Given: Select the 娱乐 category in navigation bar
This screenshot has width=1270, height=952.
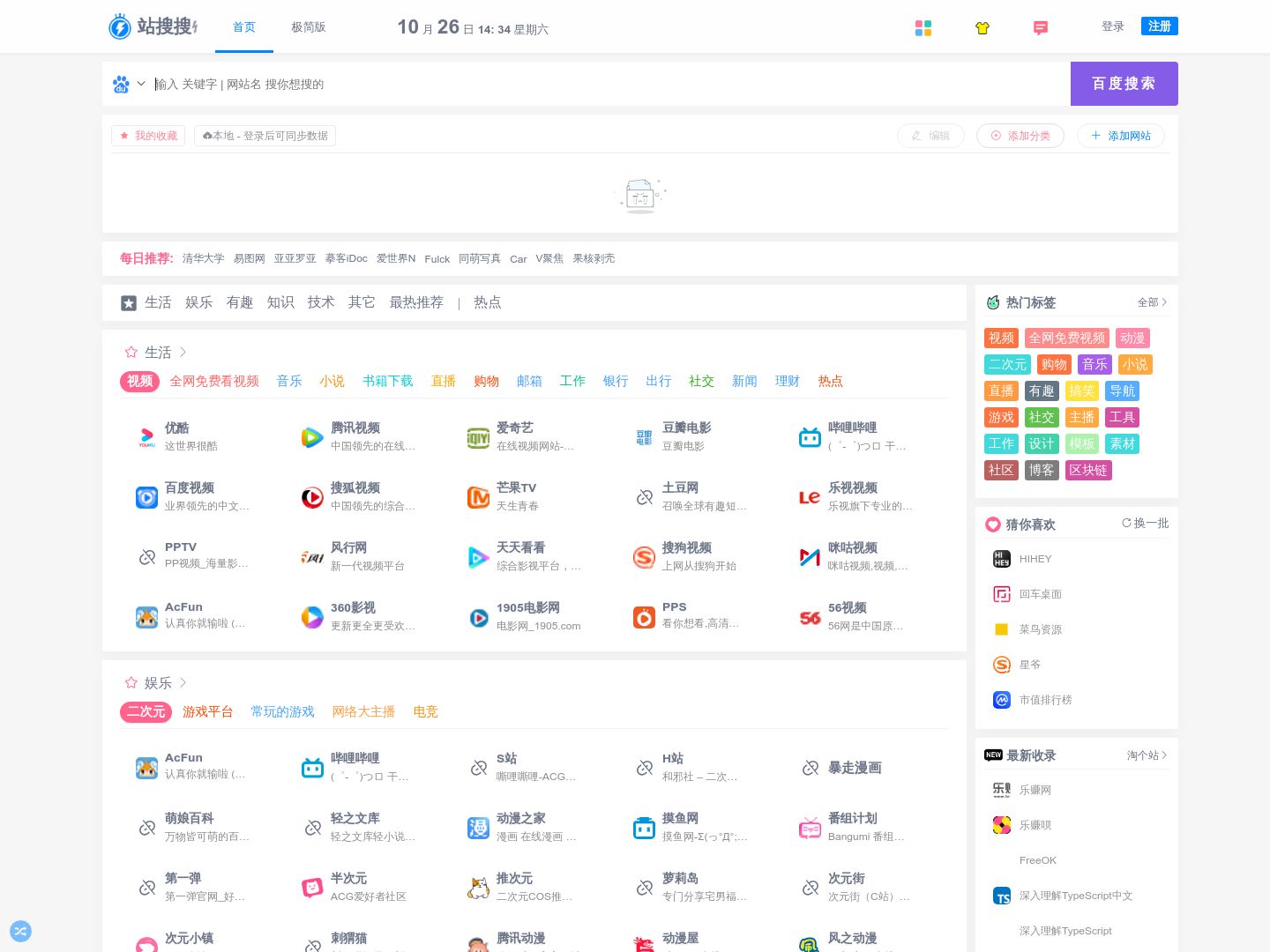Looking at the screenshot, I should 198,302.
